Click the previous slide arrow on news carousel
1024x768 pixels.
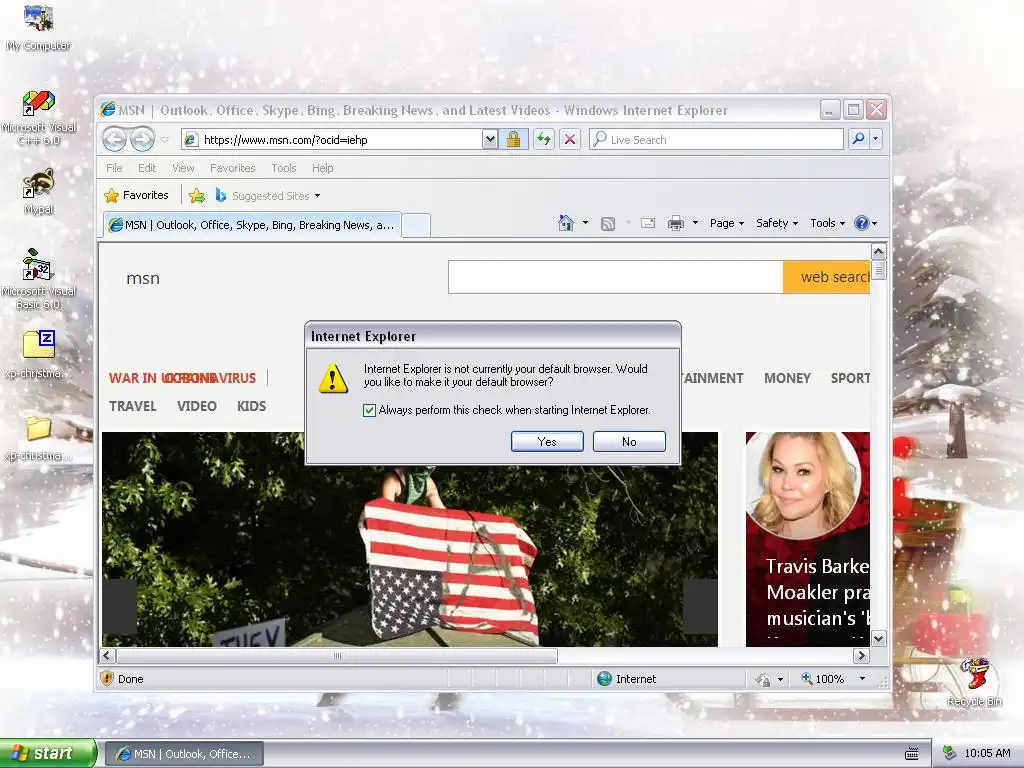click(x=120, y=607)
